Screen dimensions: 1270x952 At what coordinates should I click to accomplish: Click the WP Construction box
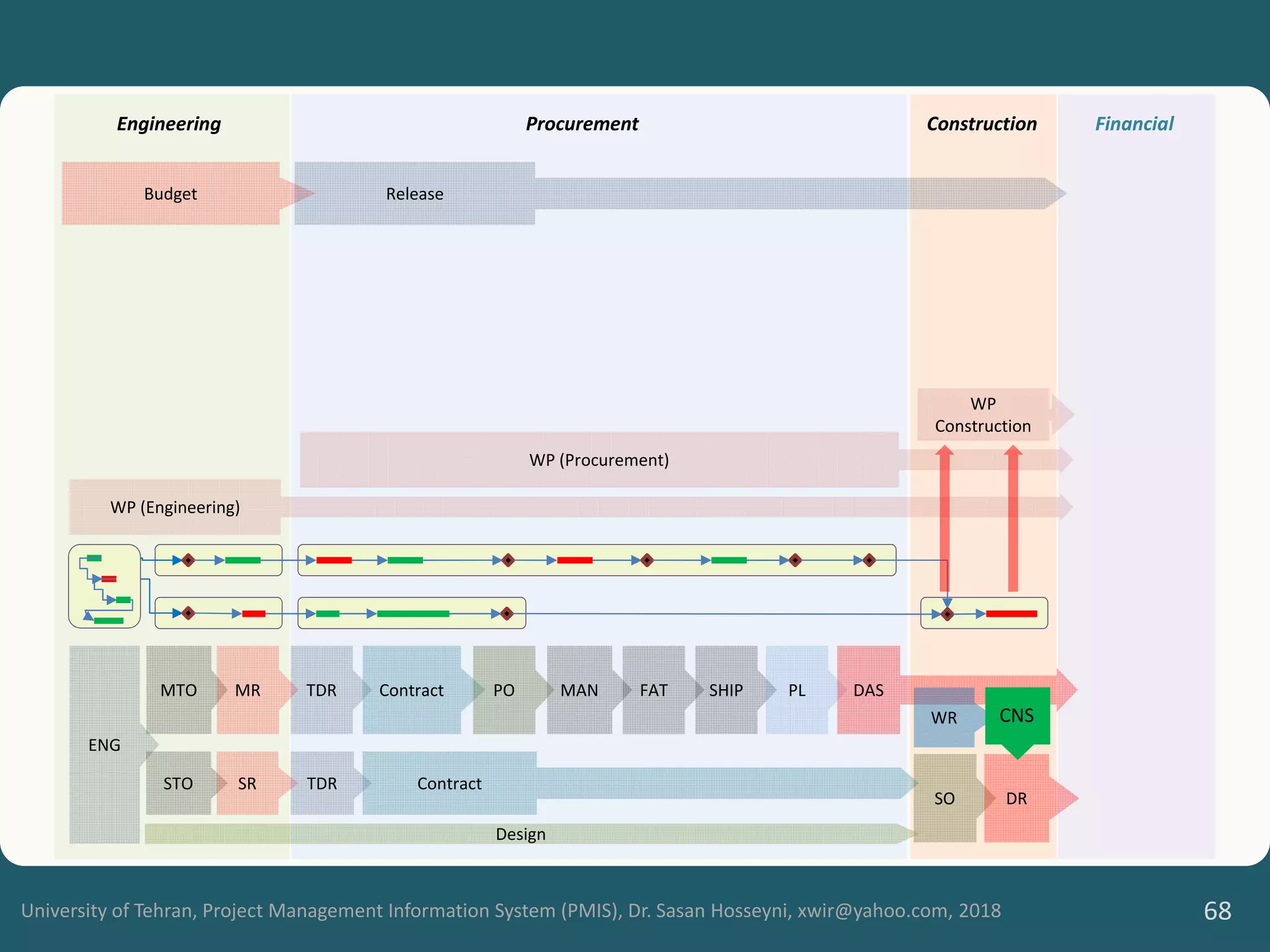[x=983, y=415]
